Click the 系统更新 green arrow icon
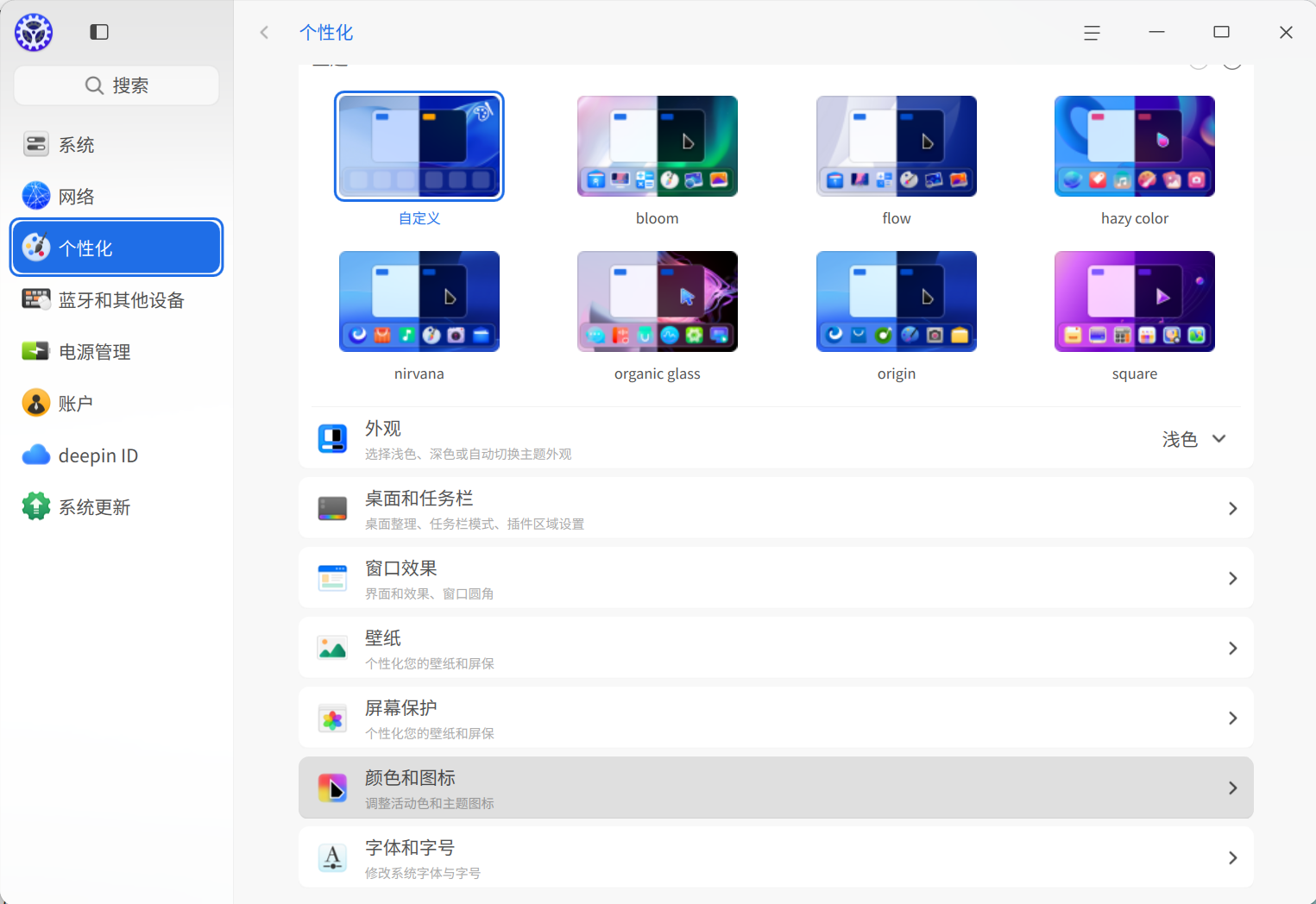 [35, 506]
